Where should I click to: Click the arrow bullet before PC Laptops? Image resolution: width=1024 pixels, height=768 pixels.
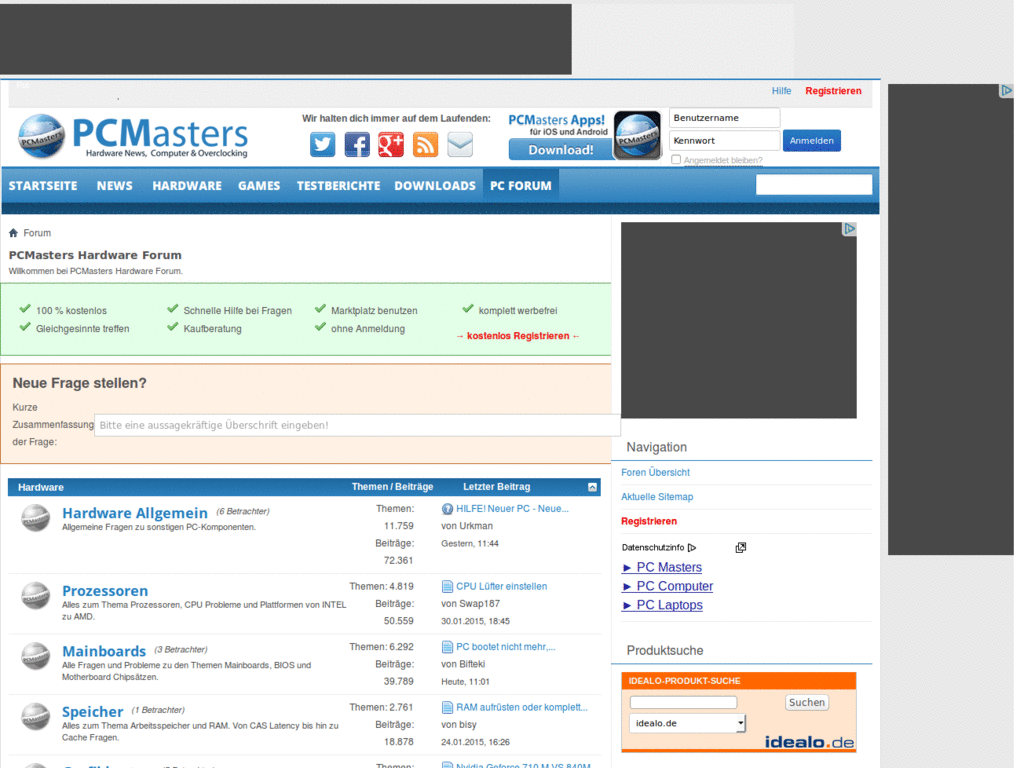click(x=627, y=606)
